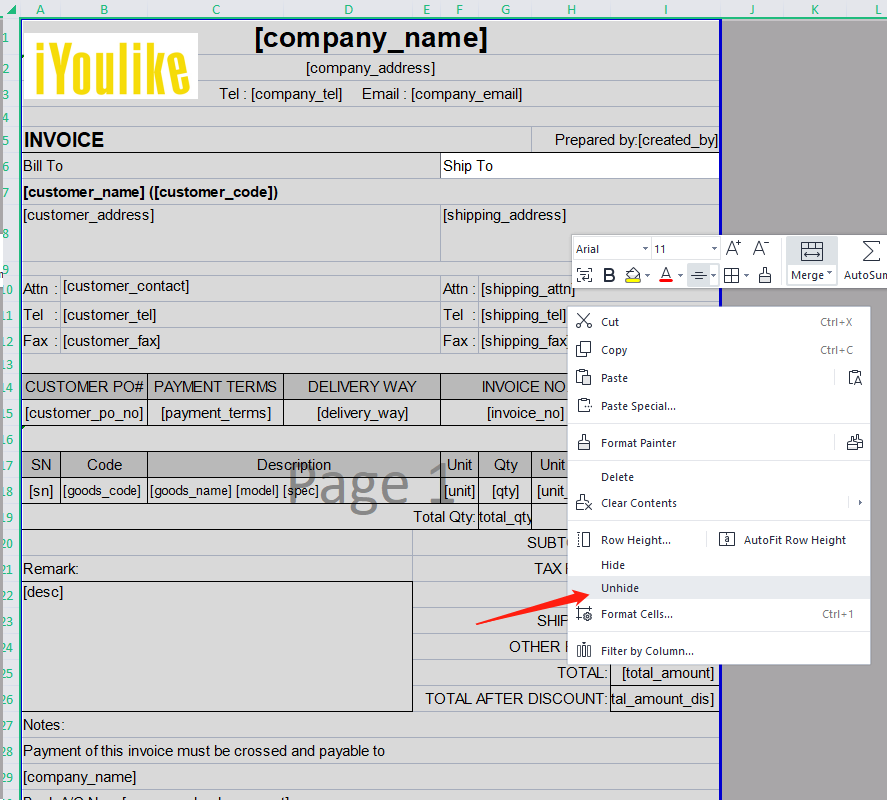Click the center align icon
Screen dimensions: 887x800
[x=699, y=275]
